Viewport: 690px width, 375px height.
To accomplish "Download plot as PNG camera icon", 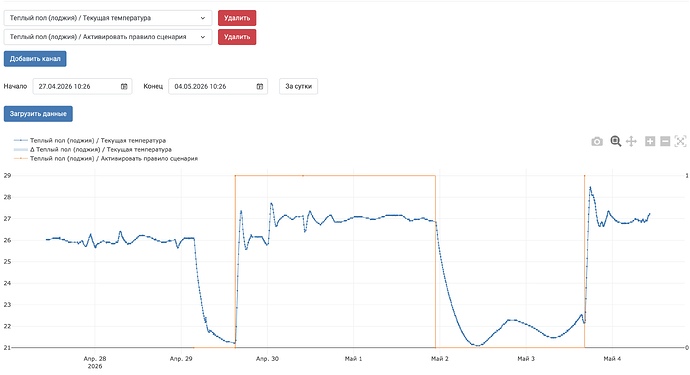I will 597,141.
